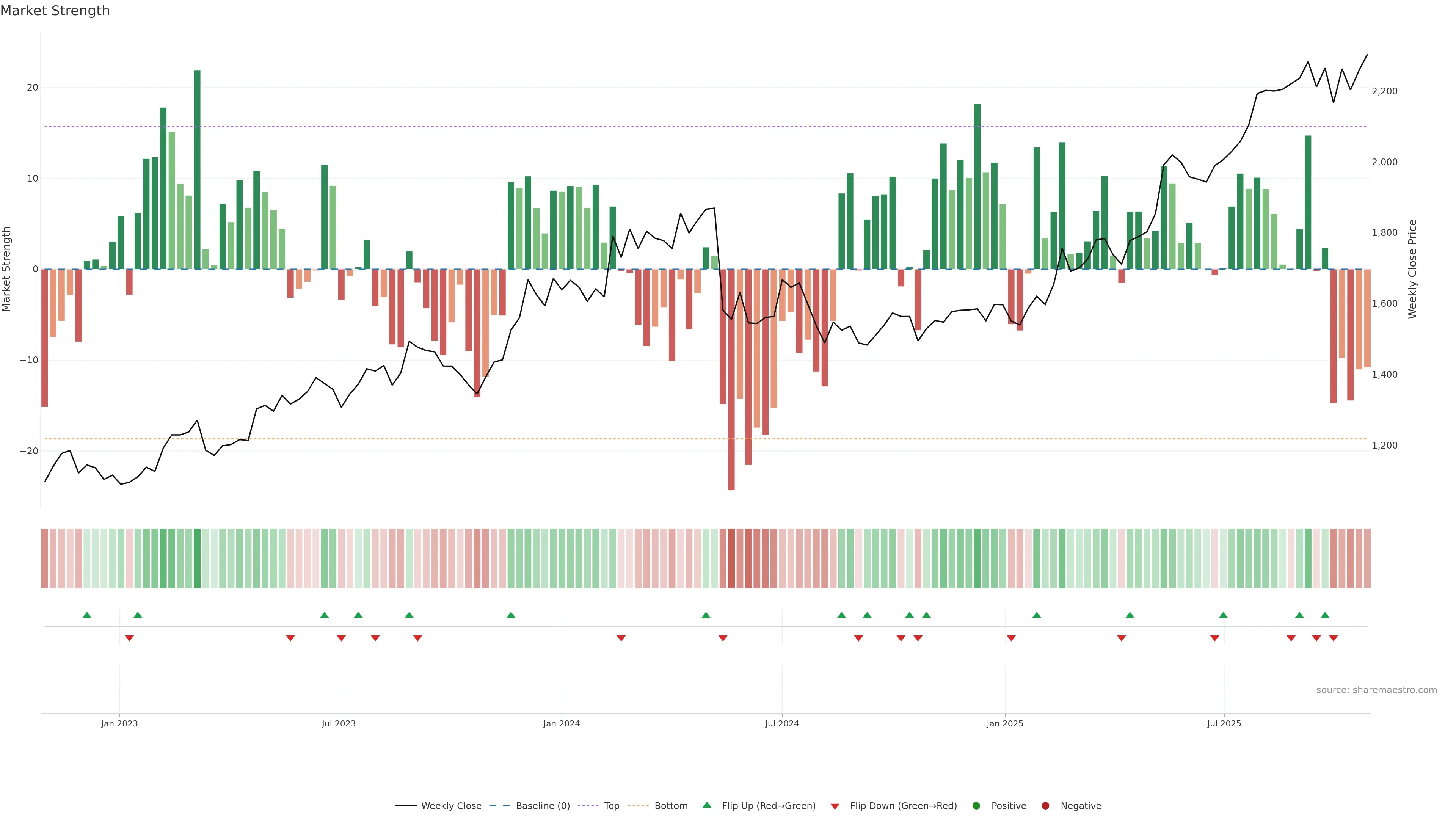Click the darkest green cell in heatmap strip
Viewport: 1456px width, 819px height.
click(x=197, y=558)
